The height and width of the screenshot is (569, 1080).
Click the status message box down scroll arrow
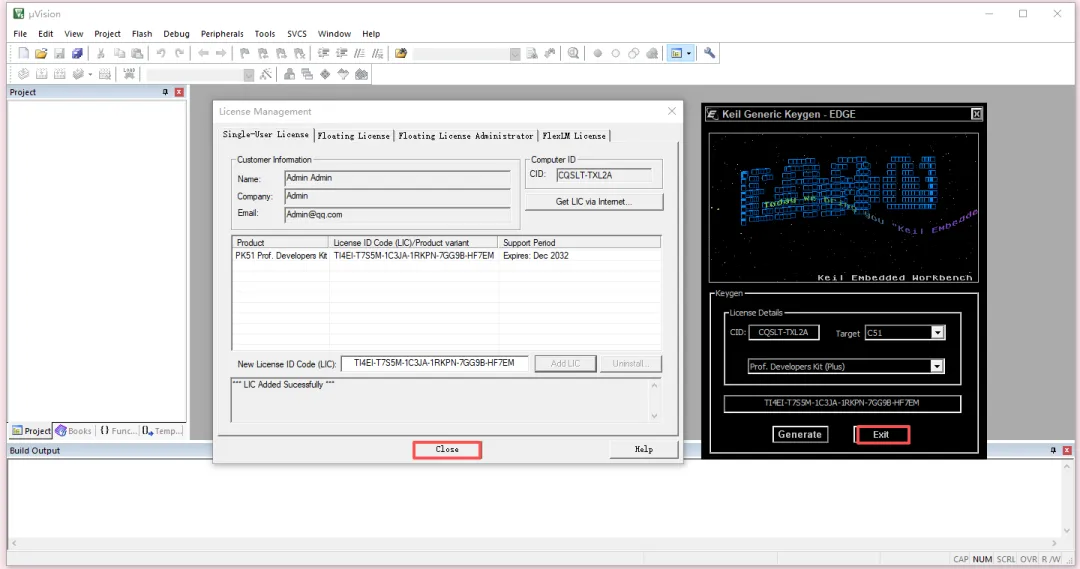click(x=654, y=415)
